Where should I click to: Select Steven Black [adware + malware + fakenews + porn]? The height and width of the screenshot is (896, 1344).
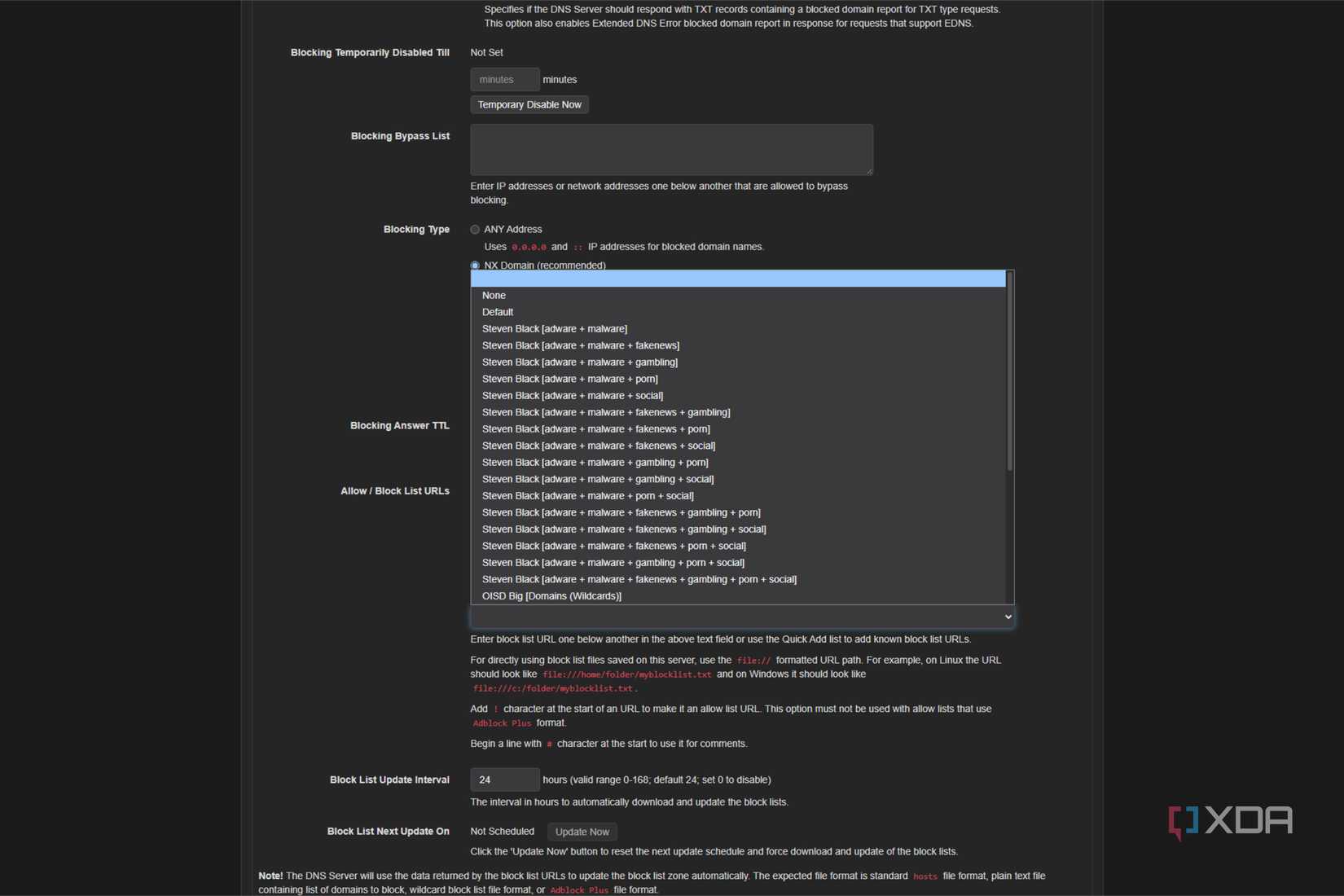click(x=738, y=429)
